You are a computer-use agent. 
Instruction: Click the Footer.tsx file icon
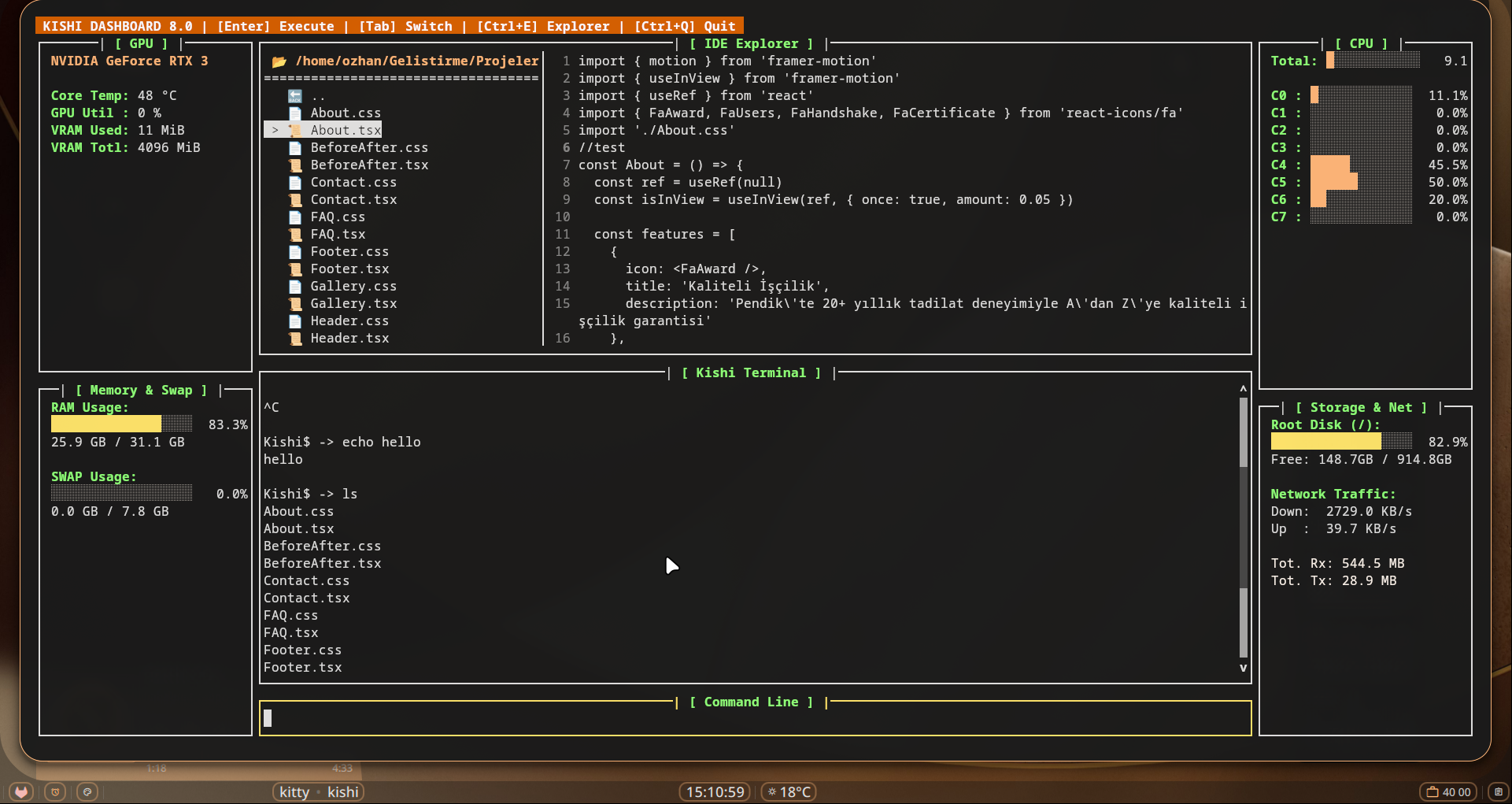(295, 269)
